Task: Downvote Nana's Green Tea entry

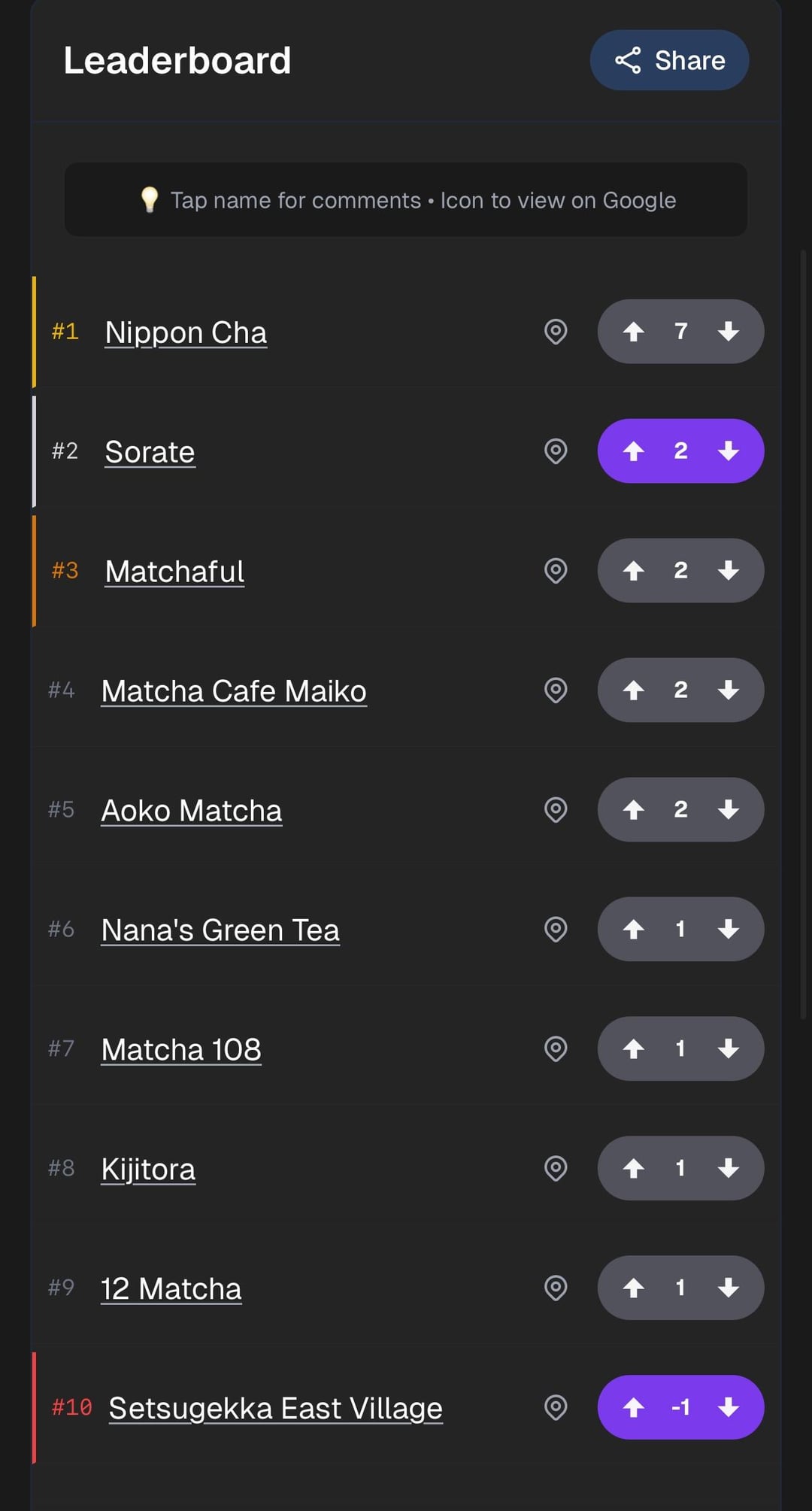Action: coord(728,930)
